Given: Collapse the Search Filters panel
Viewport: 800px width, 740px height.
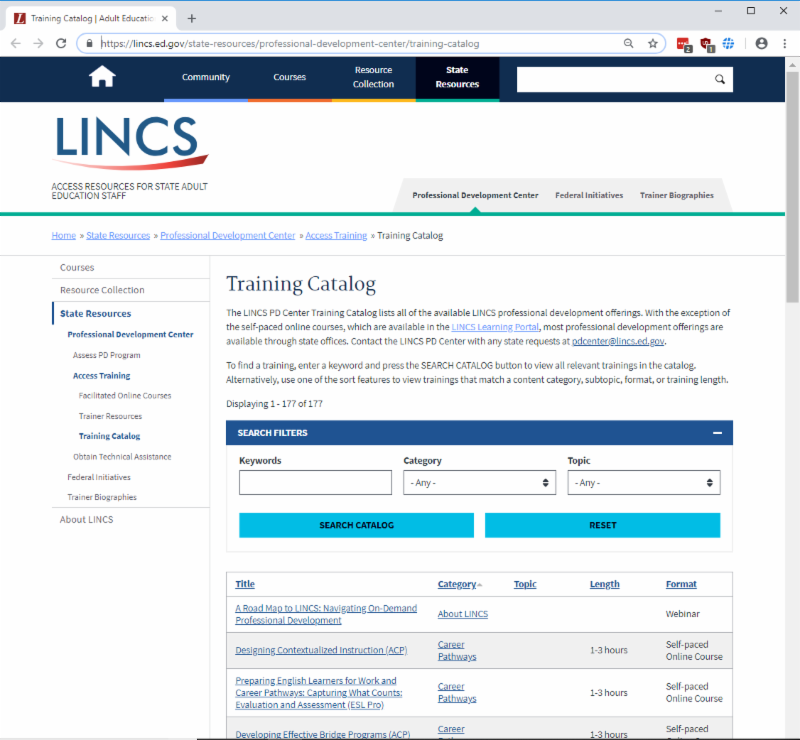Looking at the screenshot, I should click(x=717, y=433).
